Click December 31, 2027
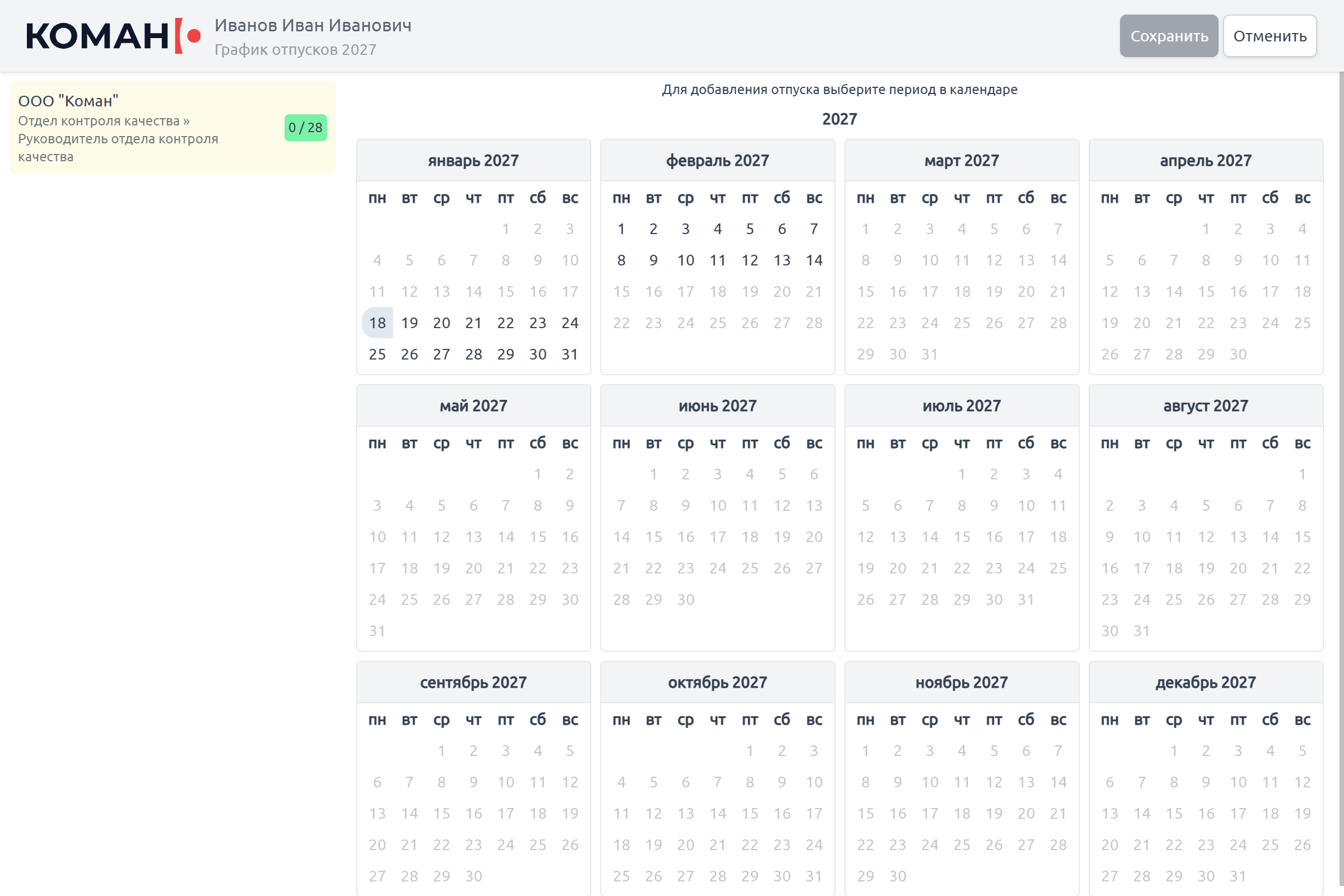 (x=1238, y=876)
